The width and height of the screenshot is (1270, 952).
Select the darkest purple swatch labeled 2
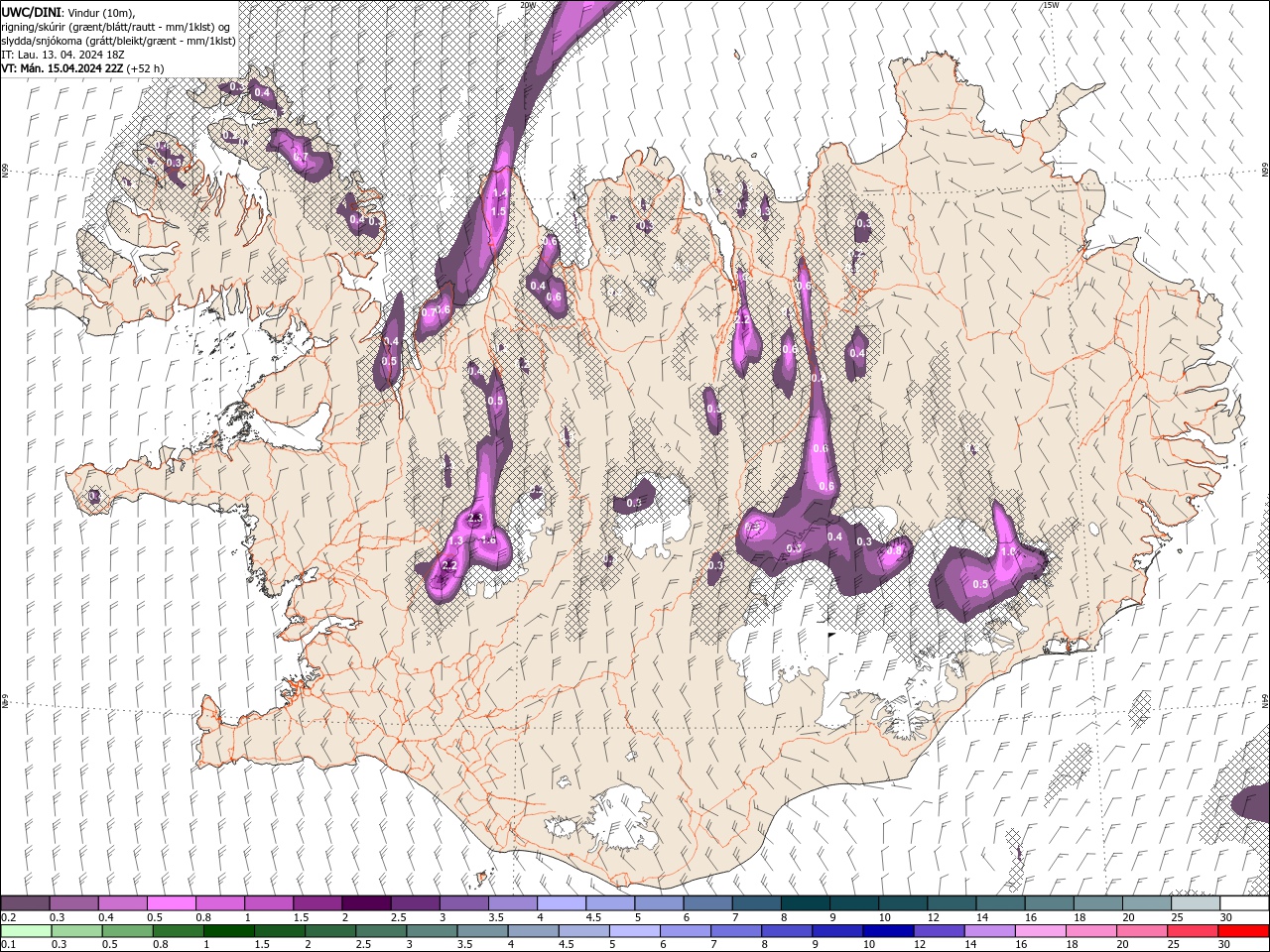366,903
